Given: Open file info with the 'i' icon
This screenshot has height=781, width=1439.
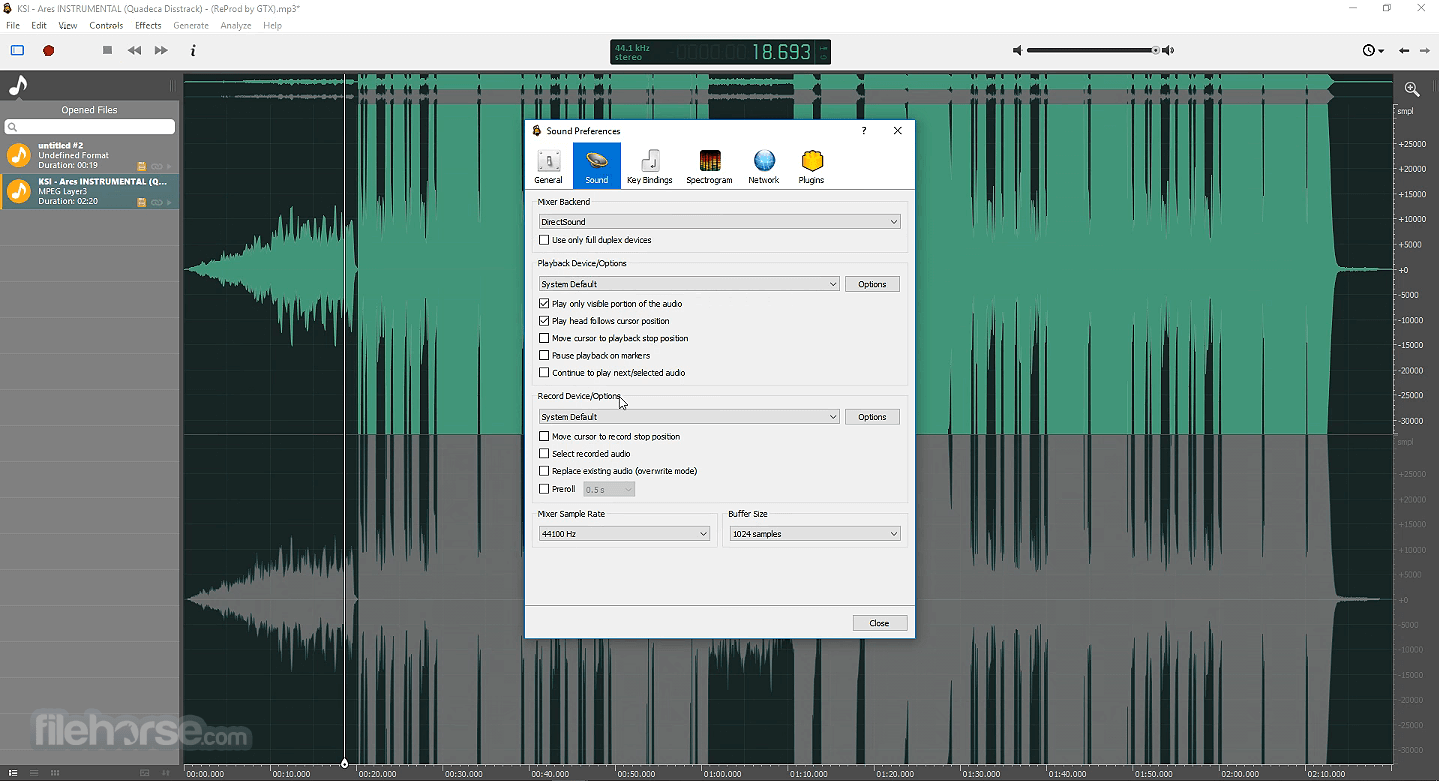Looking at the screenshot, I should [193, 50].
